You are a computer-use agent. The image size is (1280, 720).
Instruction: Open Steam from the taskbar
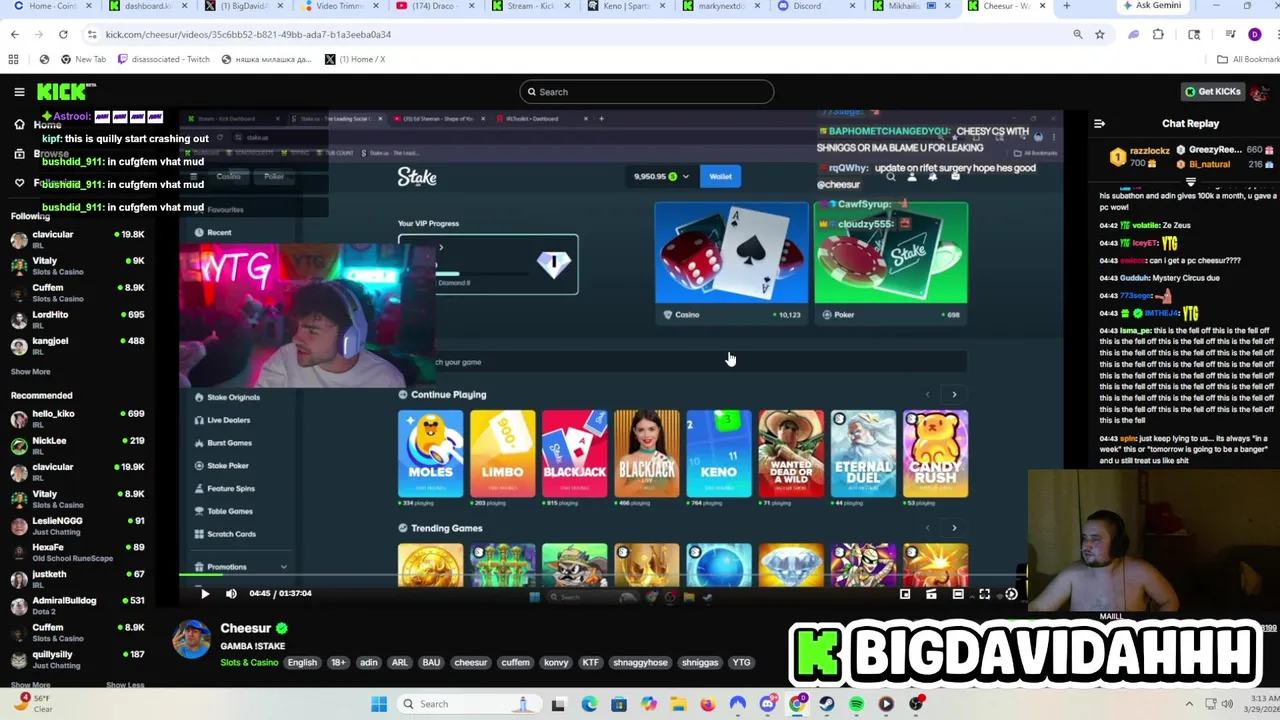pos(827,704)
